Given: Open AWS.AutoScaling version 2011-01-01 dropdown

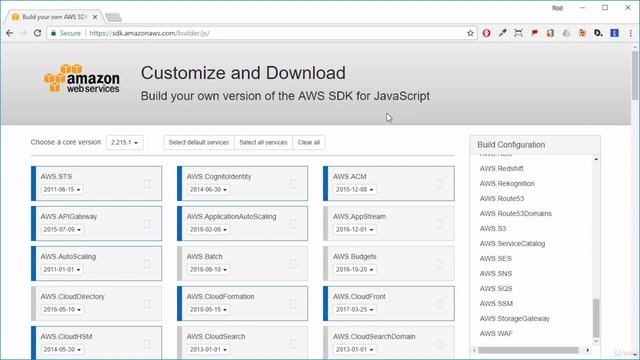Looking at the screenshot, I should tap(62, 270).
